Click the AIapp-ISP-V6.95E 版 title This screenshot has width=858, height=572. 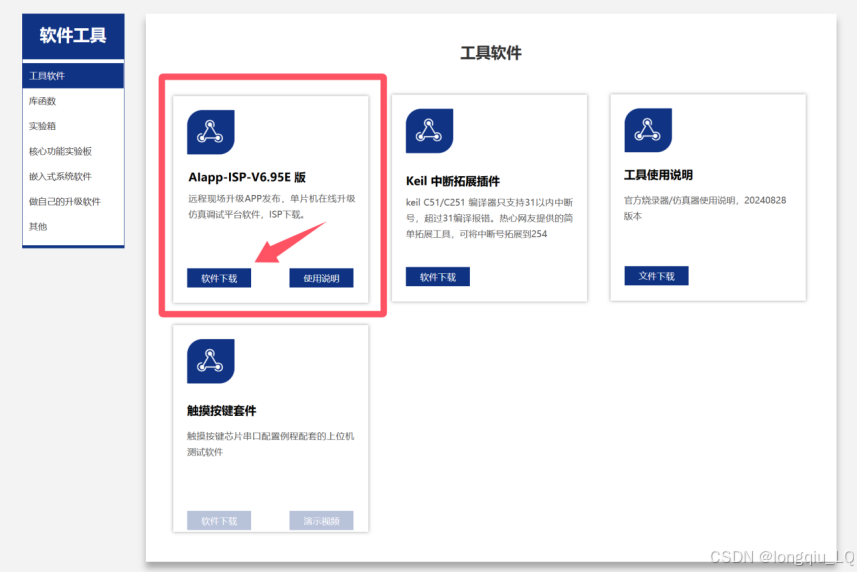247,177
